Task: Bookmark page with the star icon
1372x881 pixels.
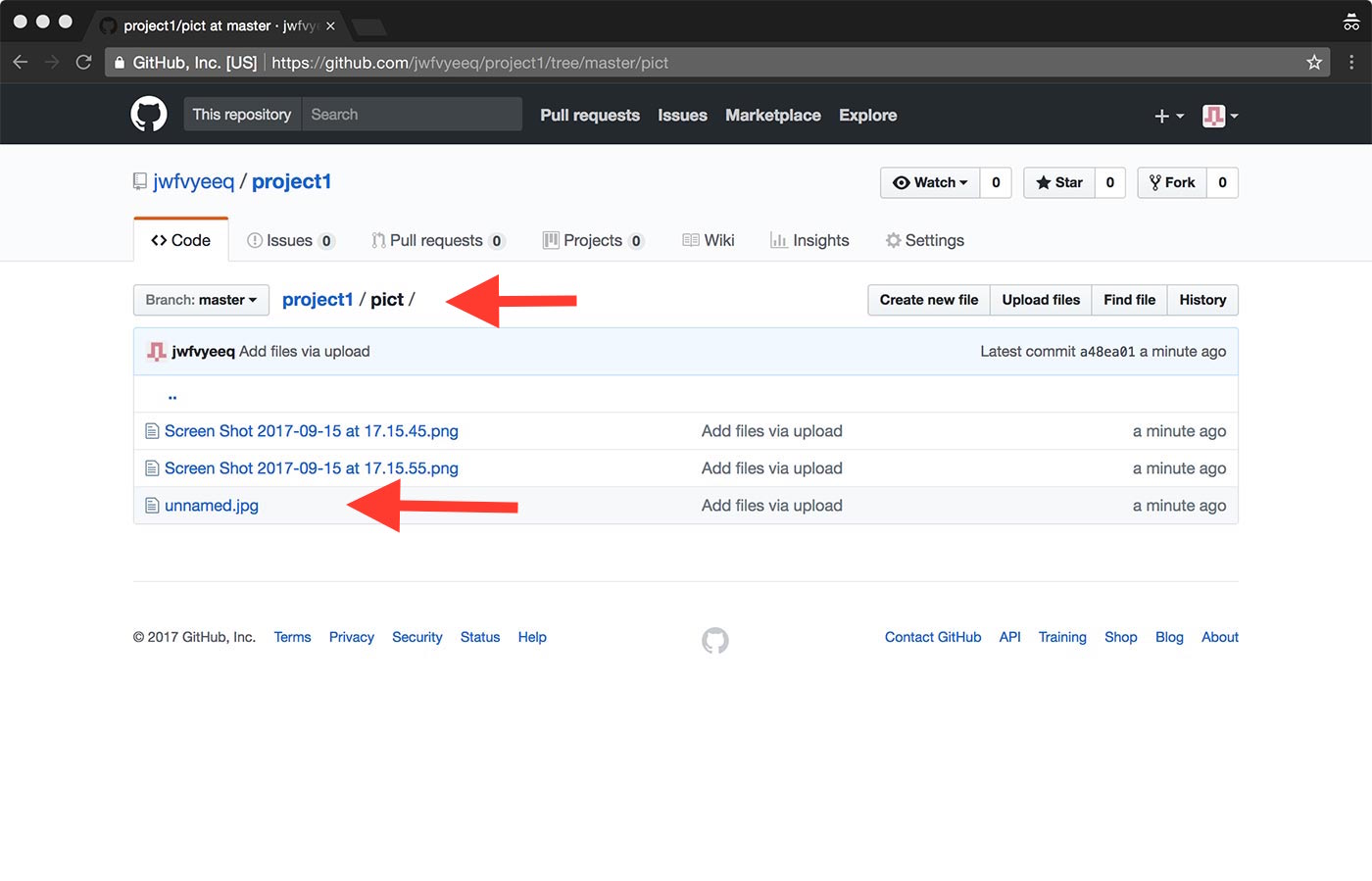Action: click(1314, 63)
